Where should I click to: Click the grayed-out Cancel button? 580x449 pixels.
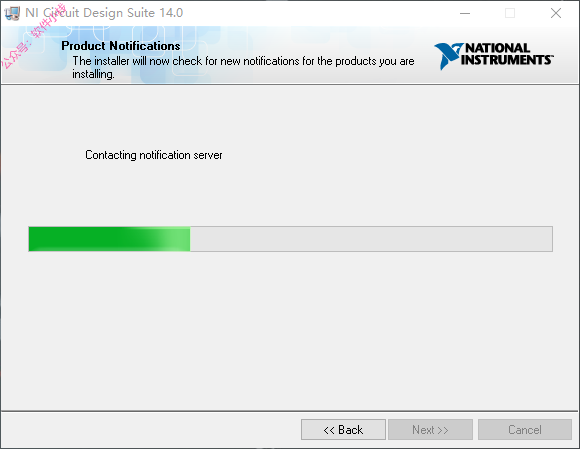coord(525,429)
